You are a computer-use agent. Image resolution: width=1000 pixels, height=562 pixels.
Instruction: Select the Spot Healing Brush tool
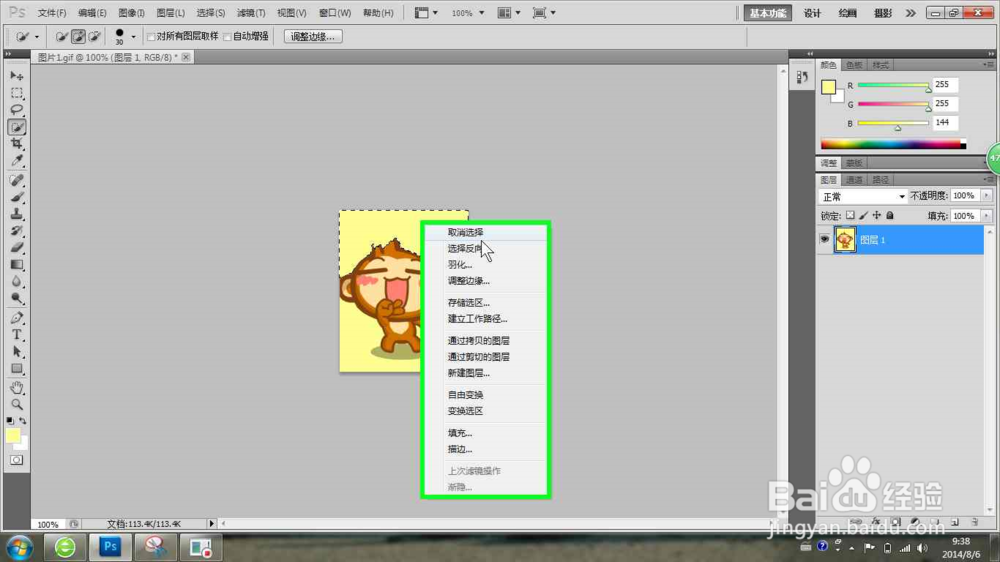[17, 181]
